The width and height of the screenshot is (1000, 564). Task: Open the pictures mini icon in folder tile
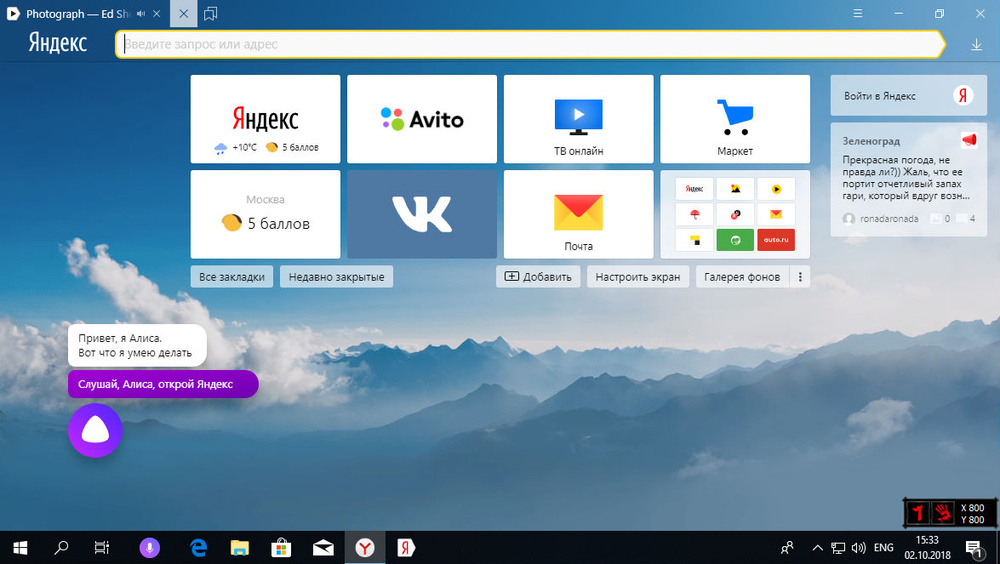point(735,189)
